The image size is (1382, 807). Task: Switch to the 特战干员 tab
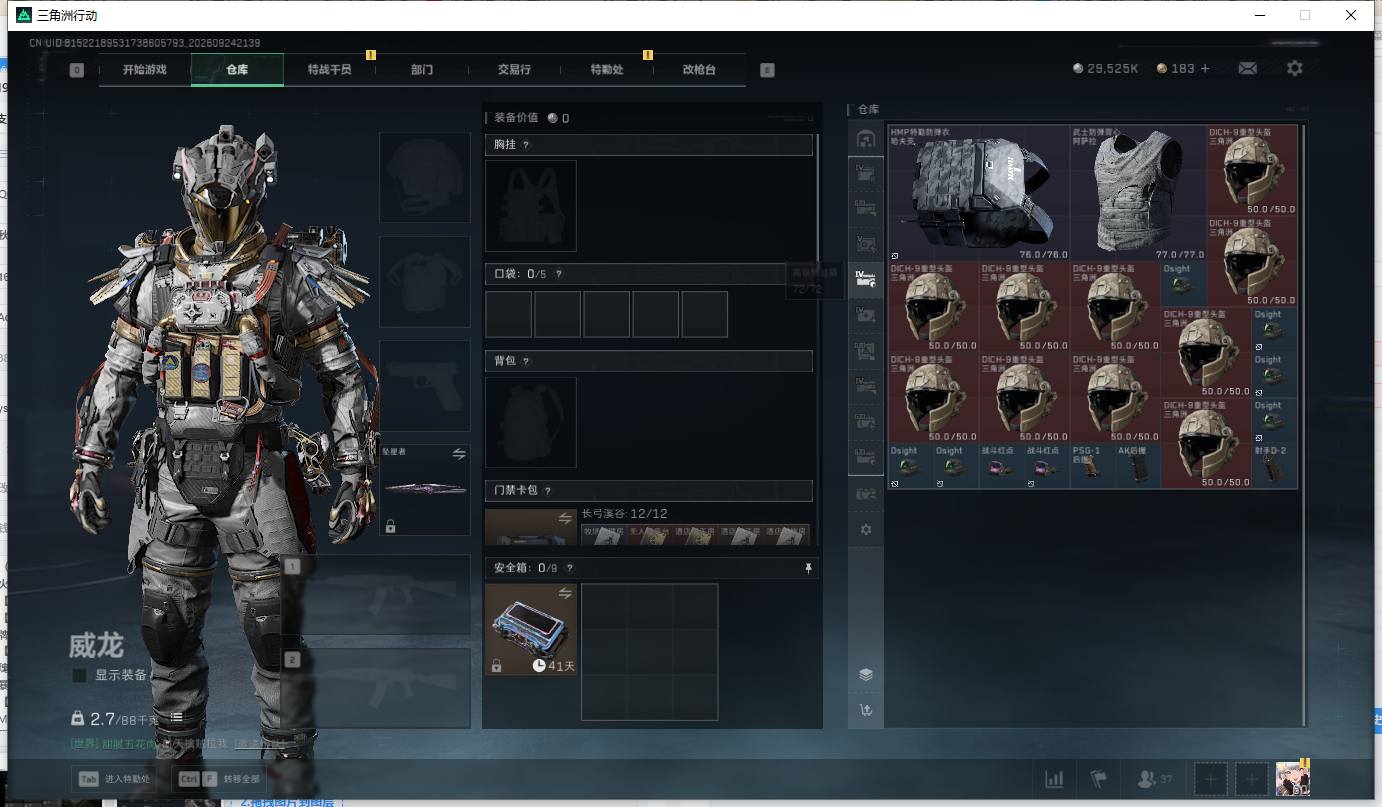point(330,70)
